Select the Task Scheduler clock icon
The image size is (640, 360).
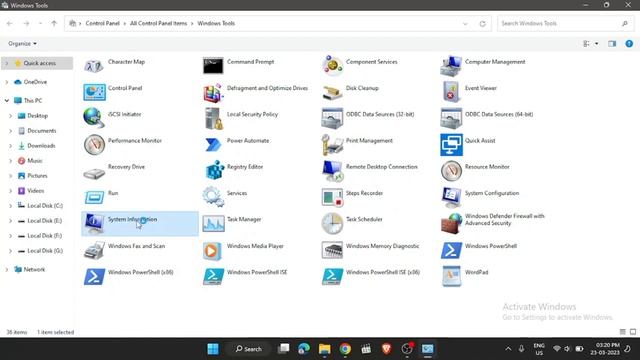pyautogui.click(x=332, y=223)
